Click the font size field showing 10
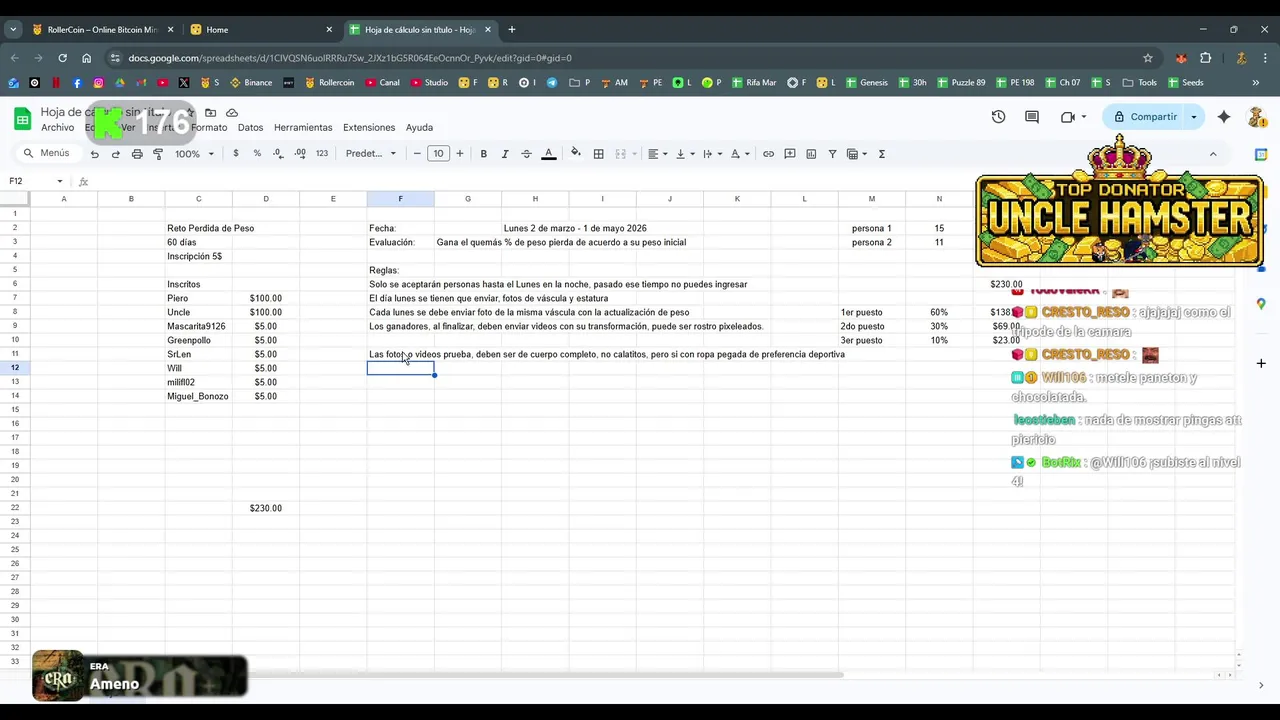1280x720 pixels. point(438,154)
